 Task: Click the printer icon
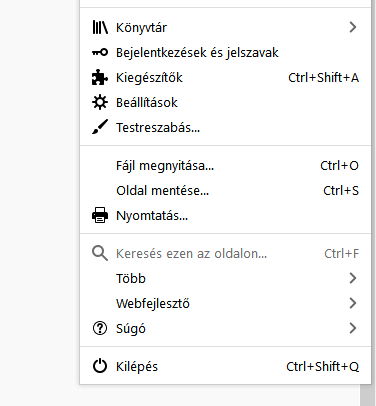click(x=100, y=215)
